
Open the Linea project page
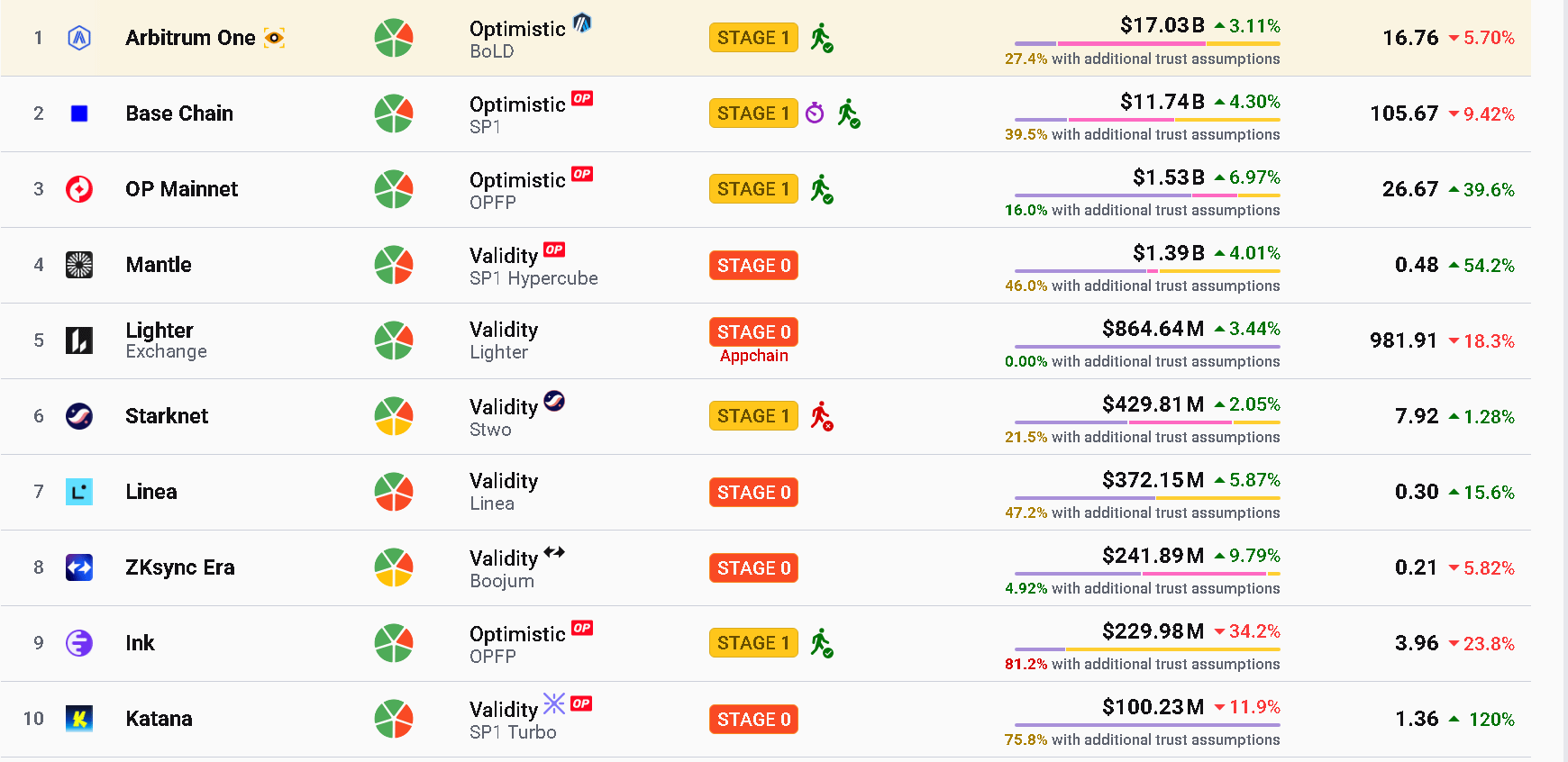pyautogui.click(x=151, y=492)
